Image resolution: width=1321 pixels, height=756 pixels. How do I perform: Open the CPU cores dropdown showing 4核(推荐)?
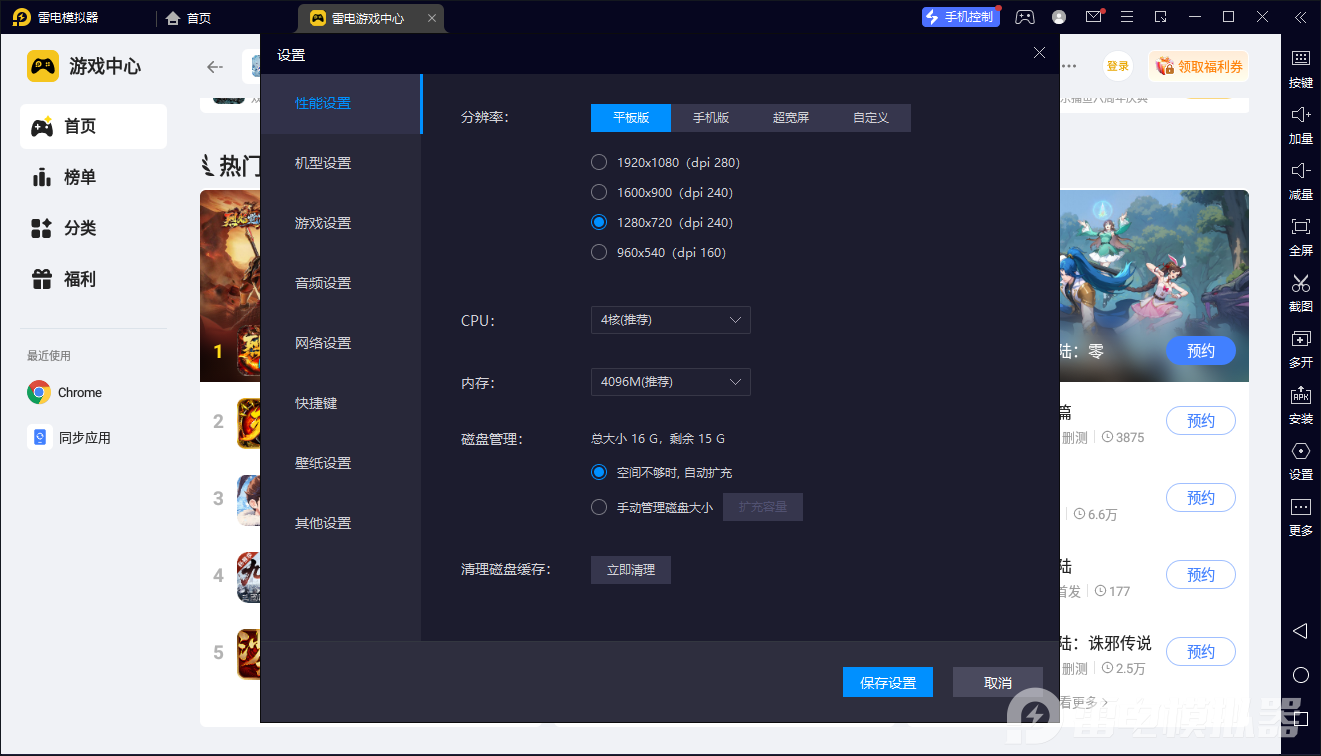(x=670, y=320)
